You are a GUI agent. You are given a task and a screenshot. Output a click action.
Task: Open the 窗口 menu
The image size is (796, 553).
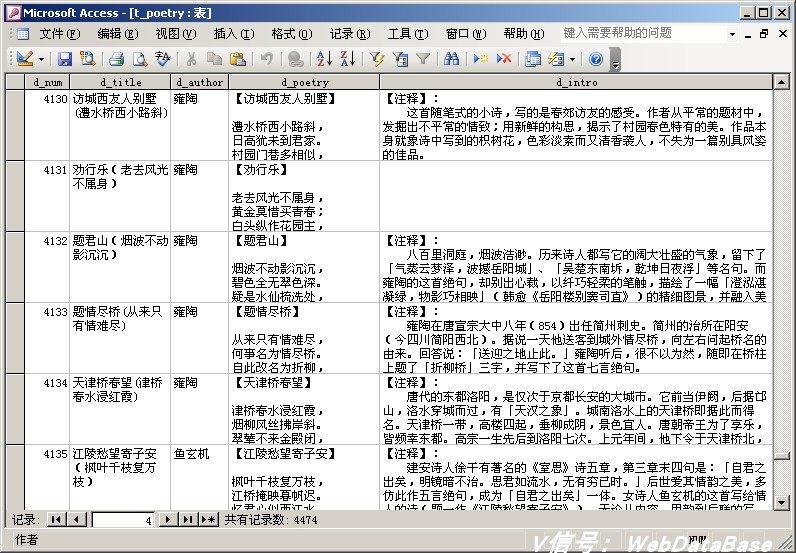pyautogui.click(x=466, y=34)
